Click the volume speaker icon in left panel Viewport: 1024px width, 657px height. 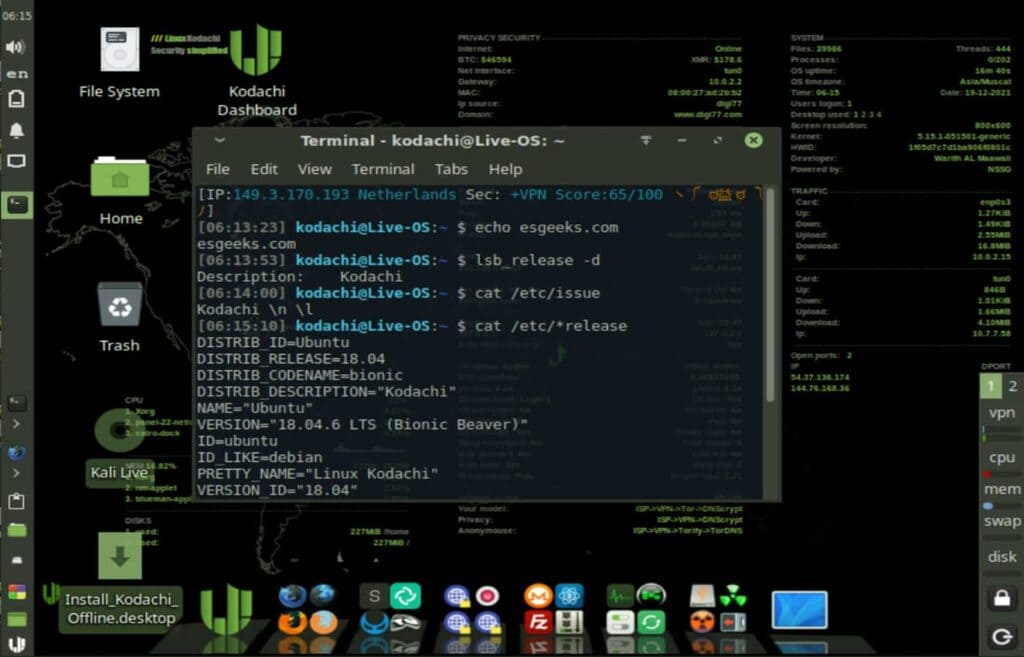click(x=16, y=47)
